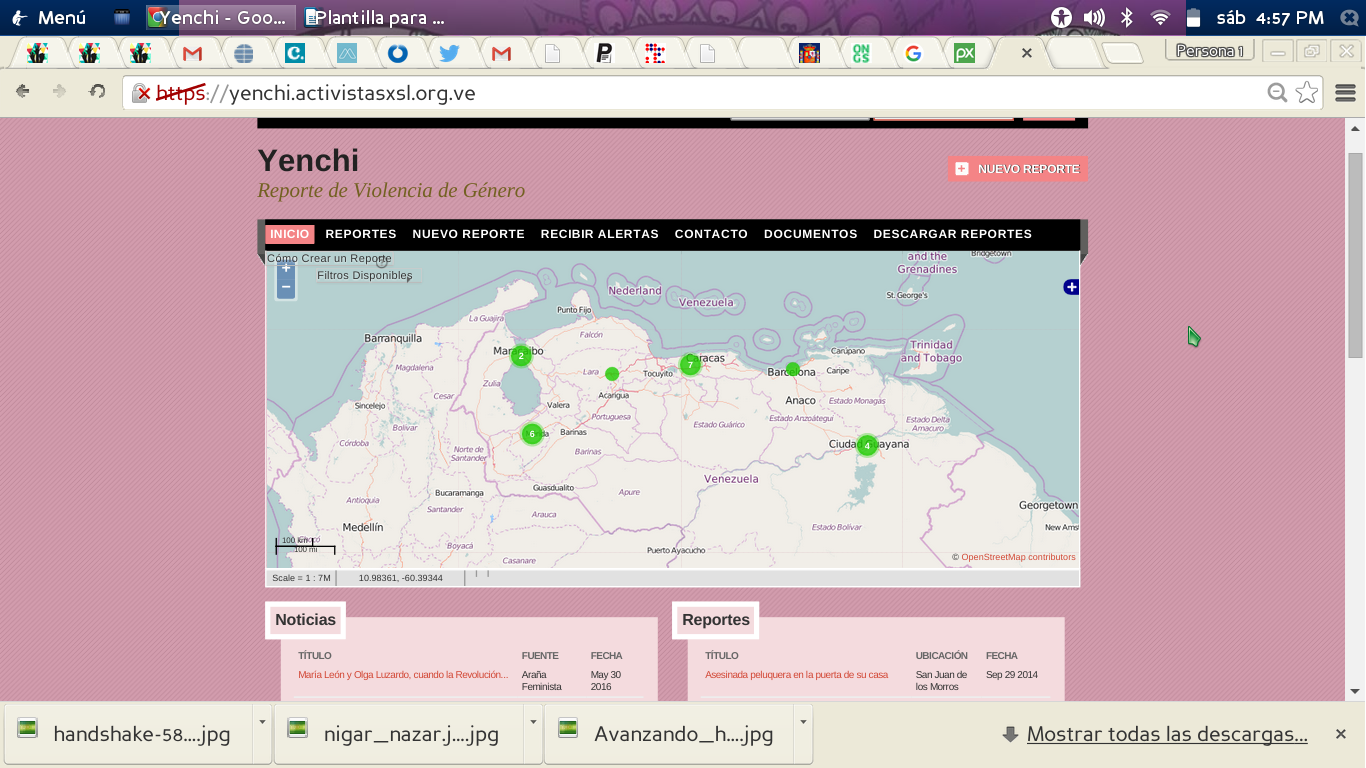Expand the Filtros Disponibles panel
Viewport: 1366px width, 768px height.
365,275
